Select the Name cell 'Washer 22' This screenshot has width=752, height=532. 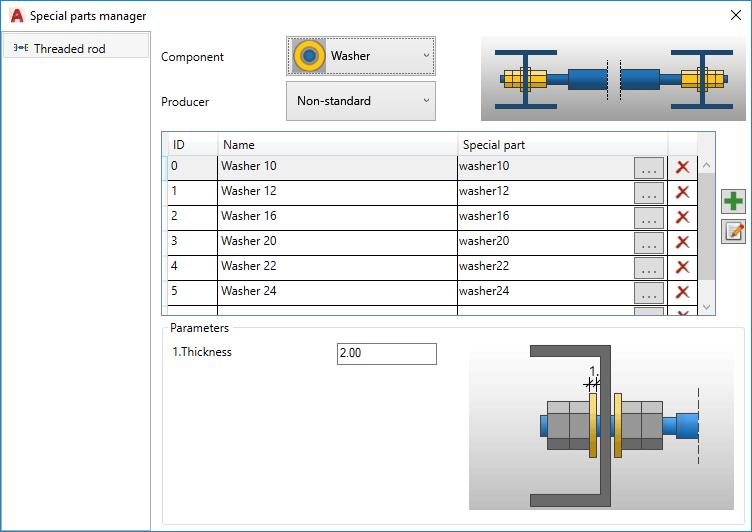pyautogui.click(x=337, y=268)
